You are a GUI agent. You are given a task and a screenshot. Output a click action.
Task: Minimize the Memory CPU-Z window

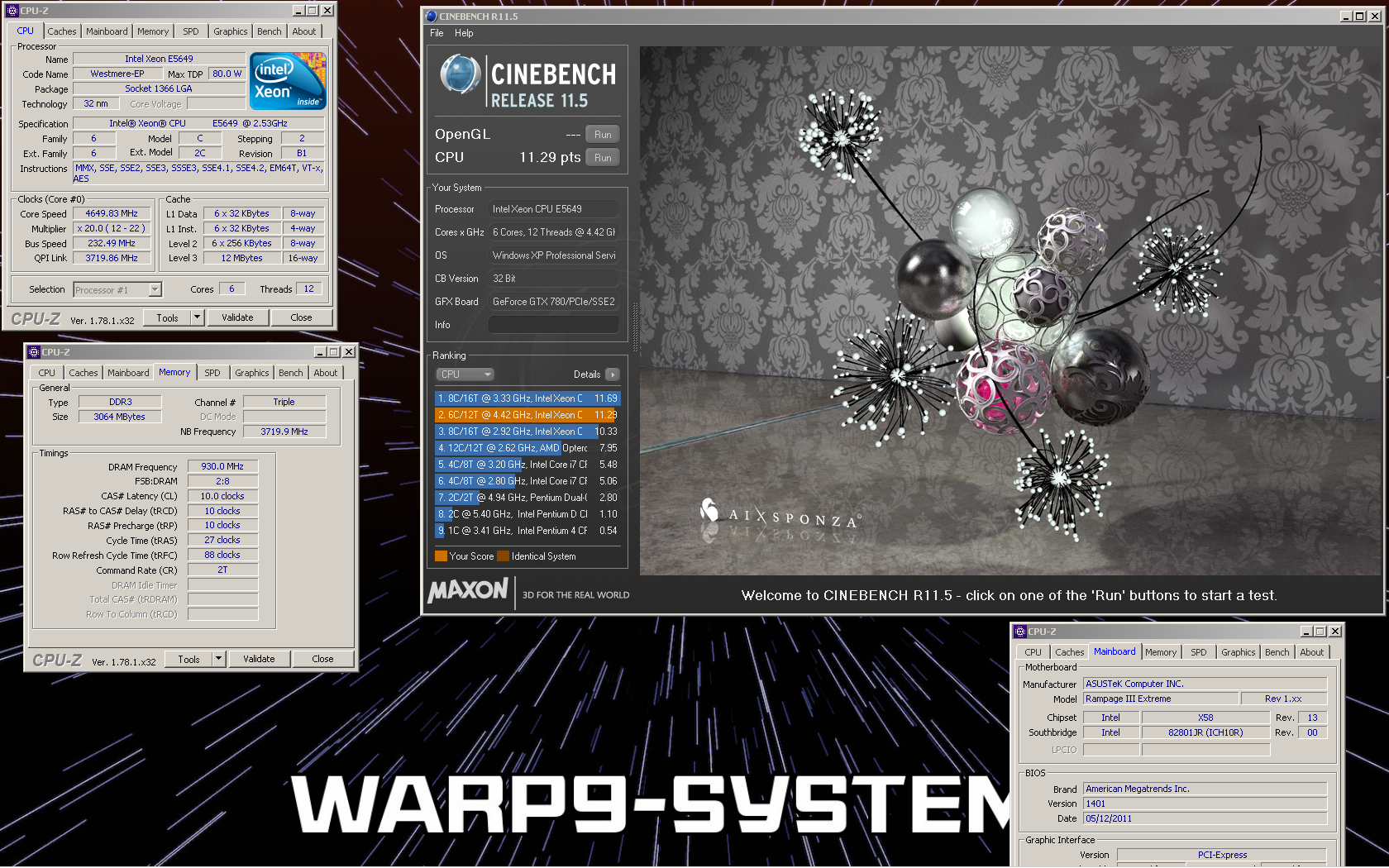pos(320,352)
